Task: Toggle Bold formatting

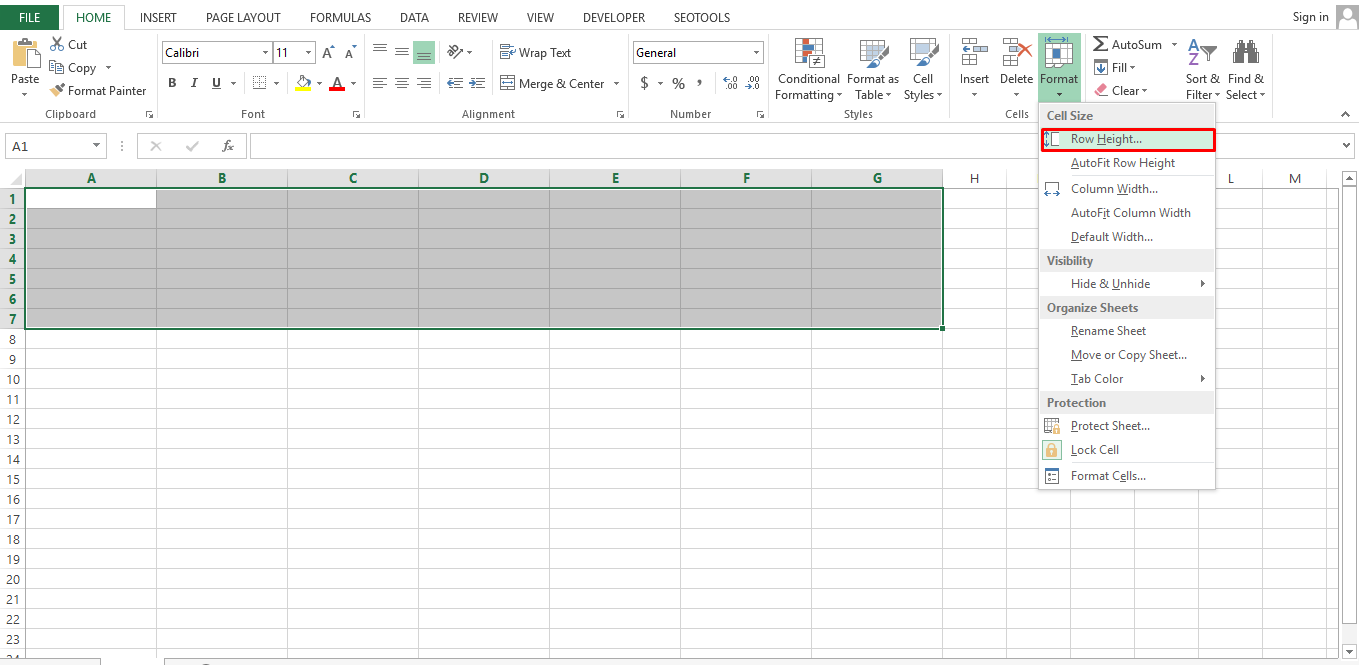Action: [x=172, y=83]
